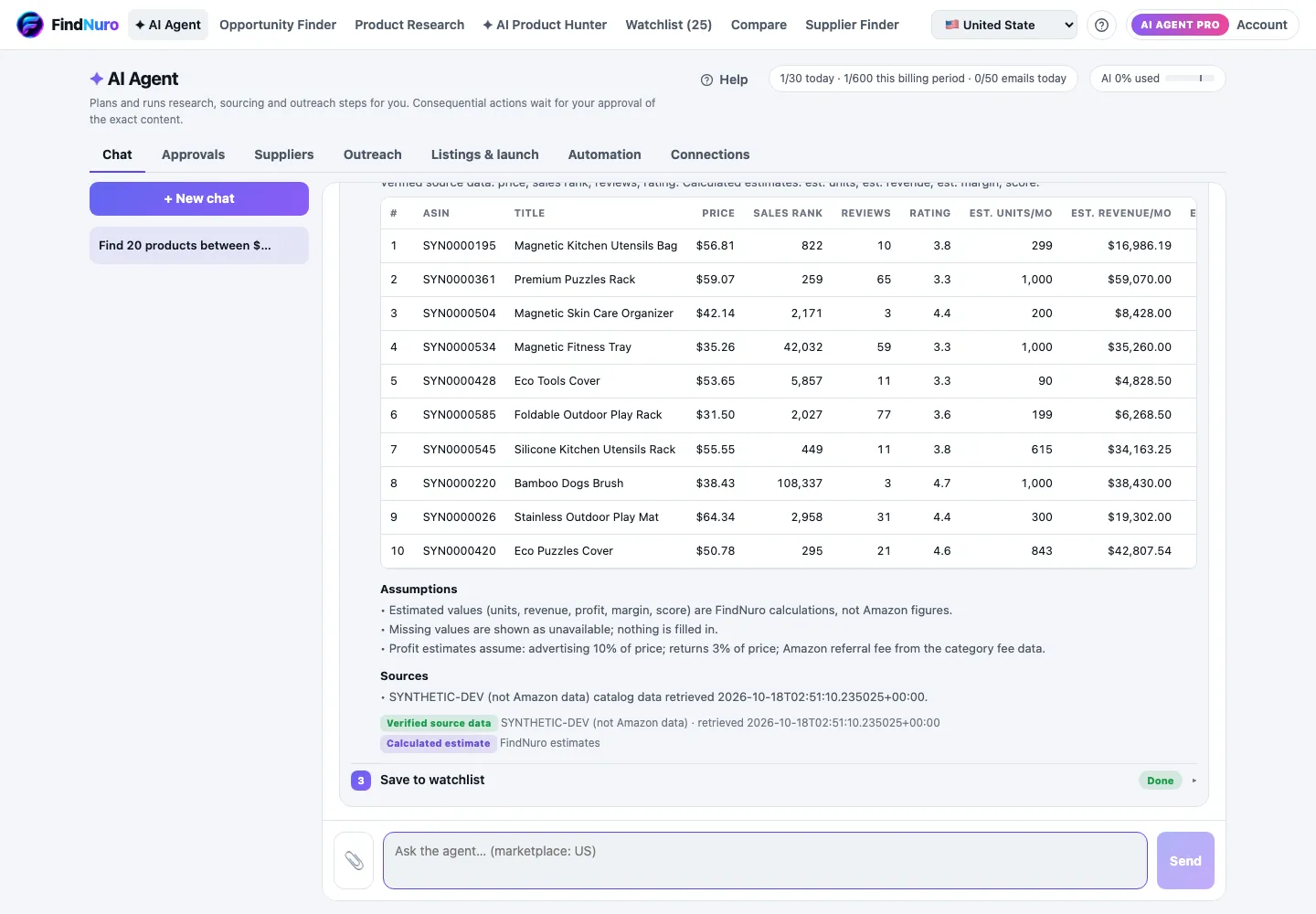Image resolution: width=1316 pixels, height=914 pixels.
Task: Click the Stainless Outdoor Play Mat title
Action: tap(587, 517)
